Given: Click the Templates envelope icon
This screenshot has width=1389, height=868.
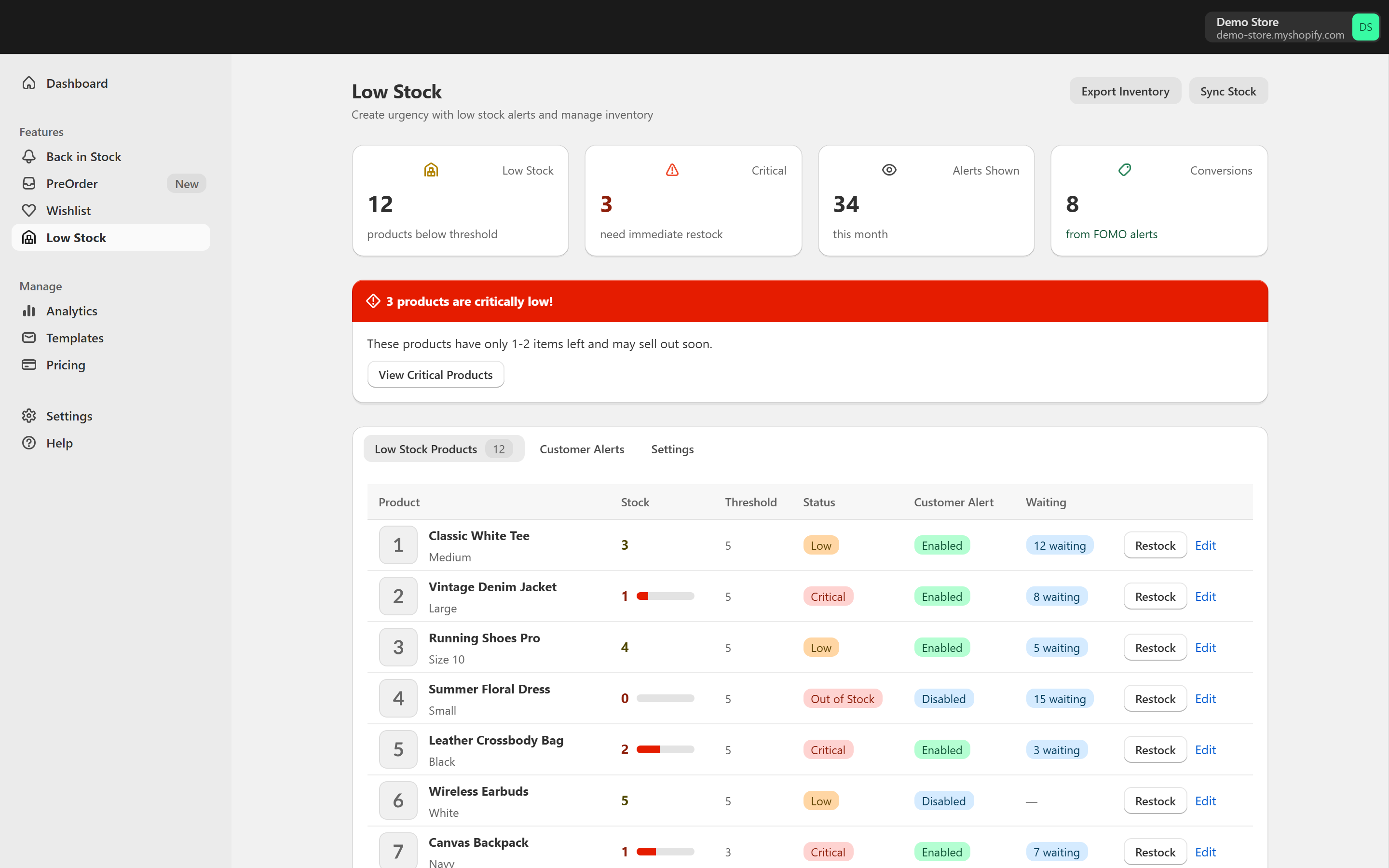Looking at the screenshot, I should coord(29,338).
